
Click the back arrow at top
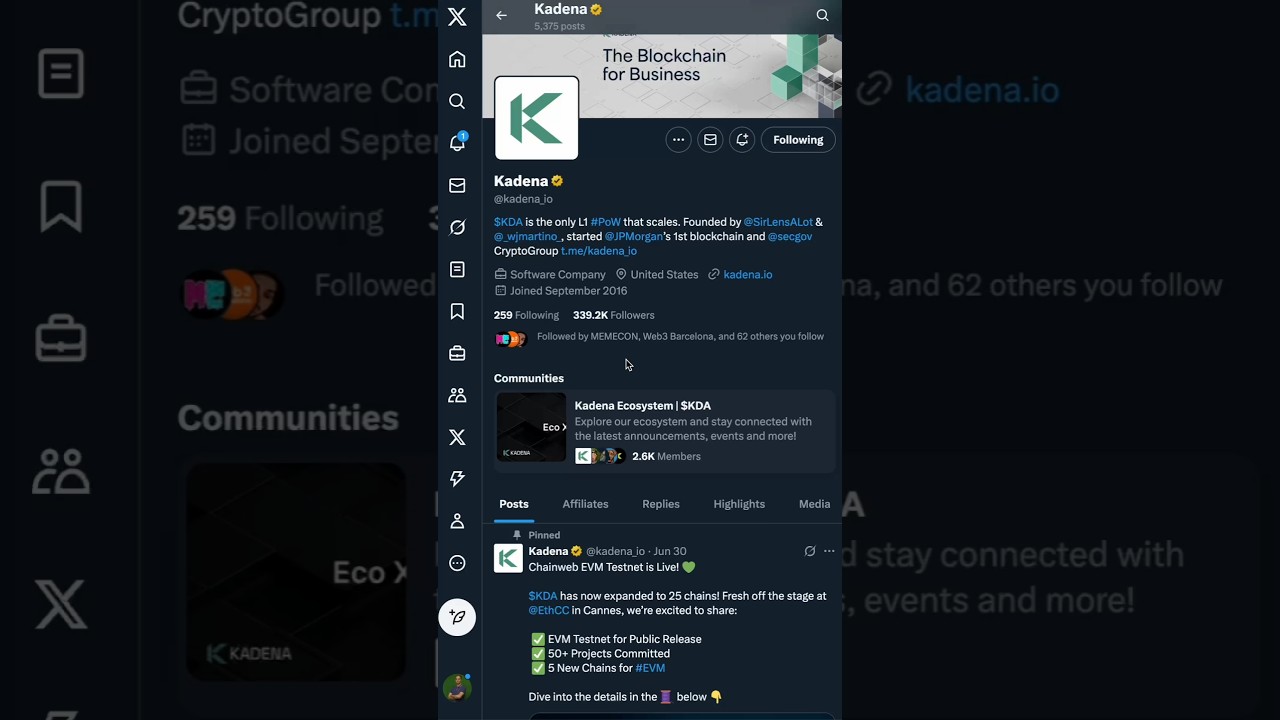(501, 15)
